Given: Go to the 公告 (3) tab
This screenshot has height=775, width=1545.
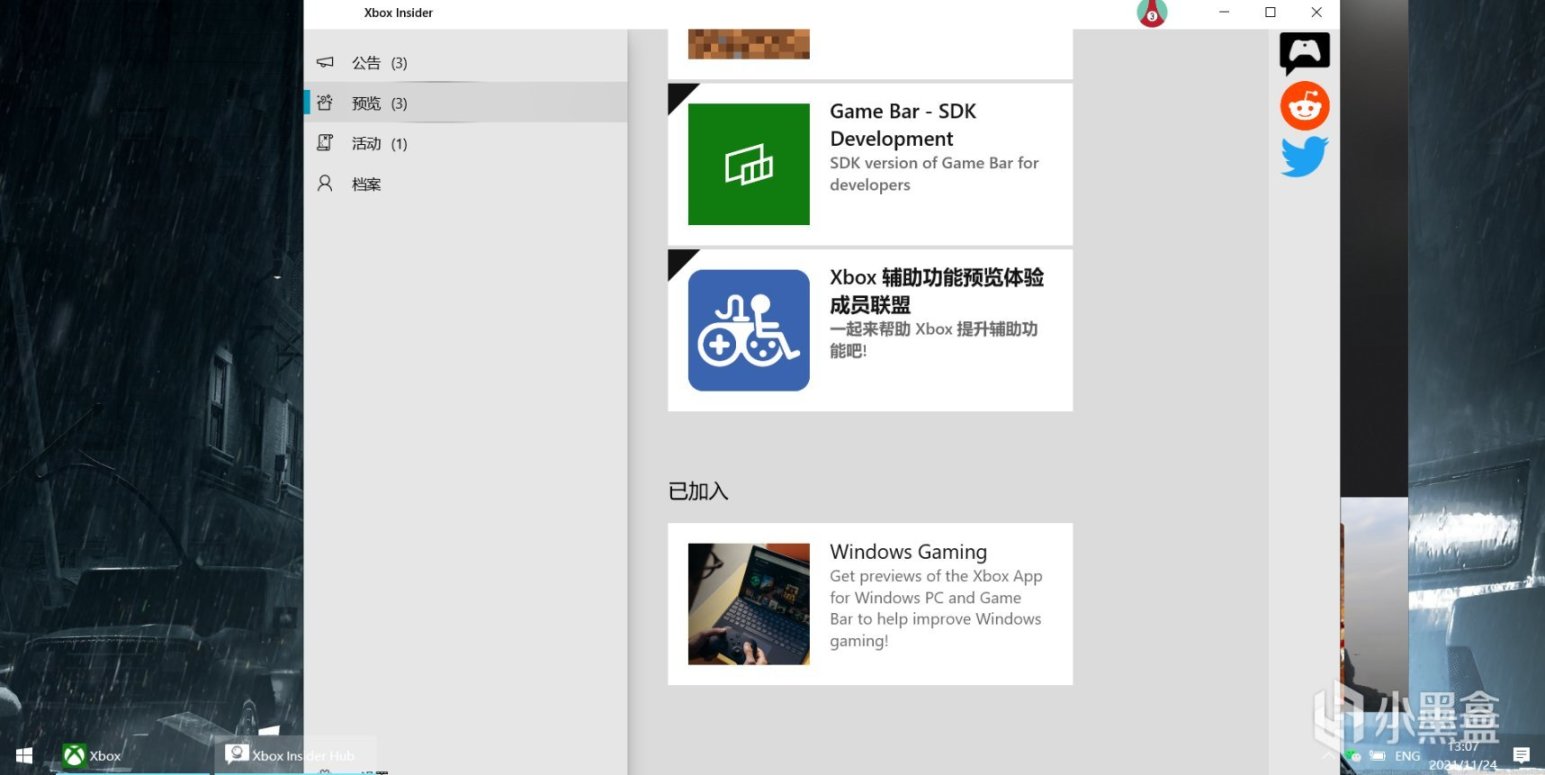Looking at the screenshot, I should click(x=466, y=63).
